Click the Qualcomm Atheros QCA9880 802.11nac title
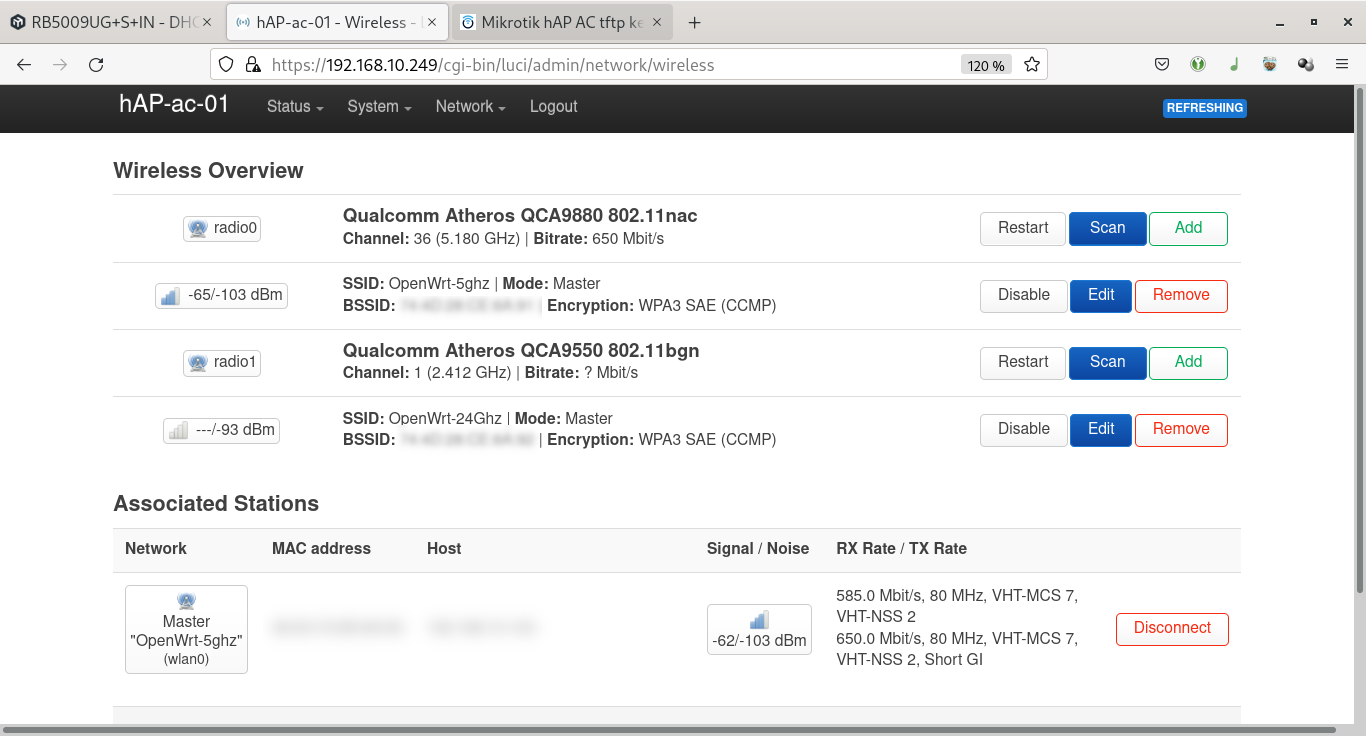Screen dimensions: 1366x736 pos(520,216)
